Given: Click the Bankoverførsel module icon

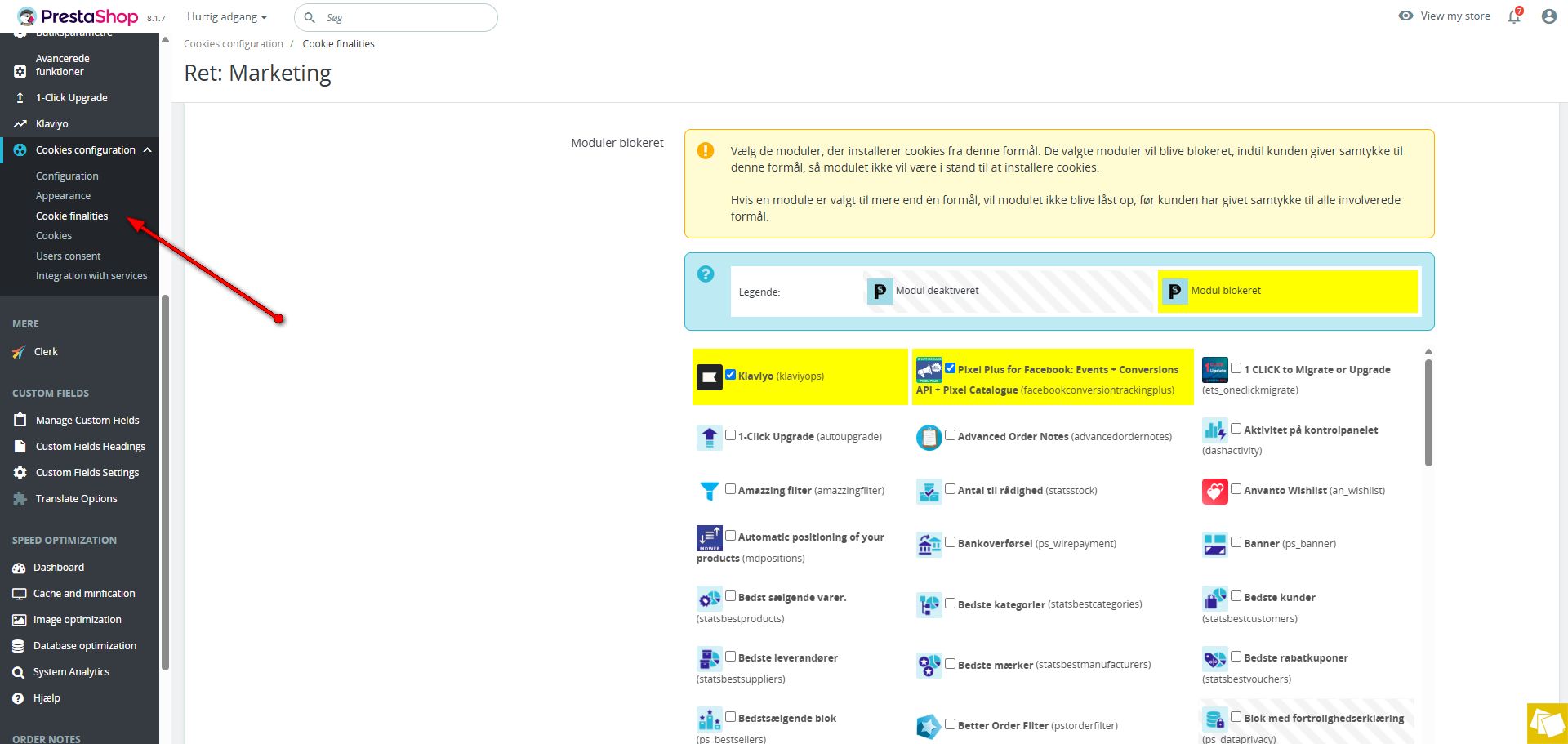Looking at the screenshot, I should point(929,544).
